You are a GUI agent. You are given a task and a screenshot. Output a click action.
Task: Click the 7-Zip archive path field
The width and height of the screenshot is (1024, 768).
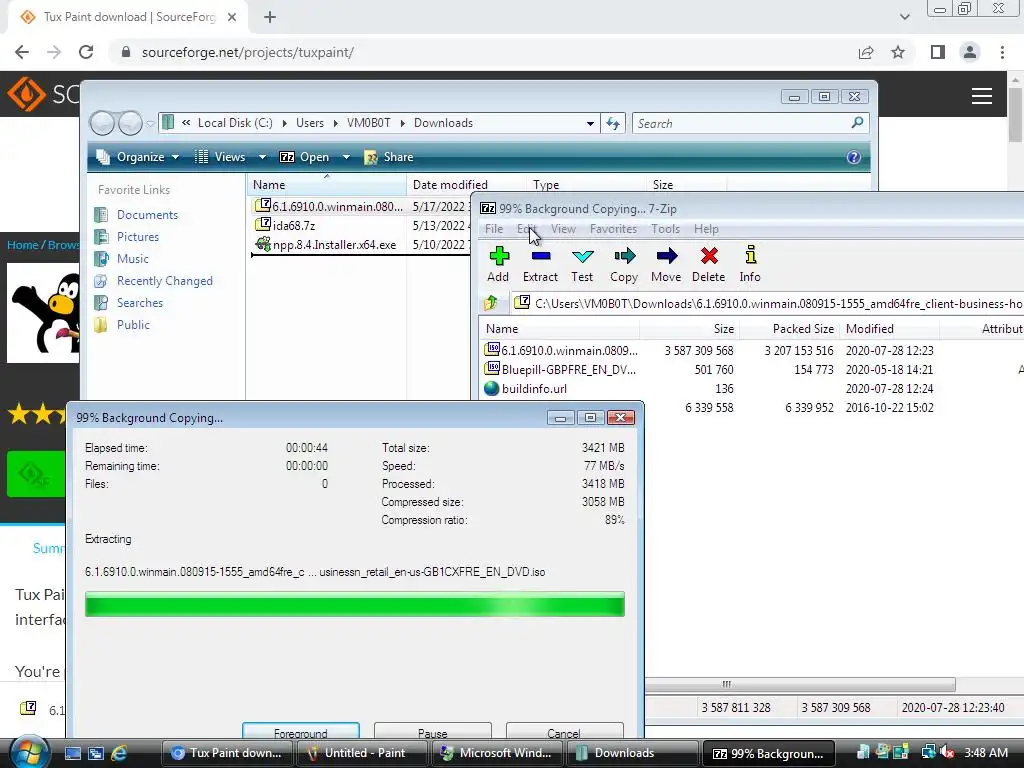pyautogui.click(x=768, y=303)
